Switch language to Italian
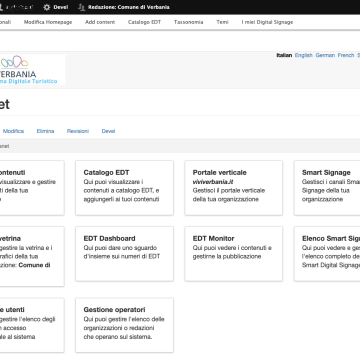 284,55
